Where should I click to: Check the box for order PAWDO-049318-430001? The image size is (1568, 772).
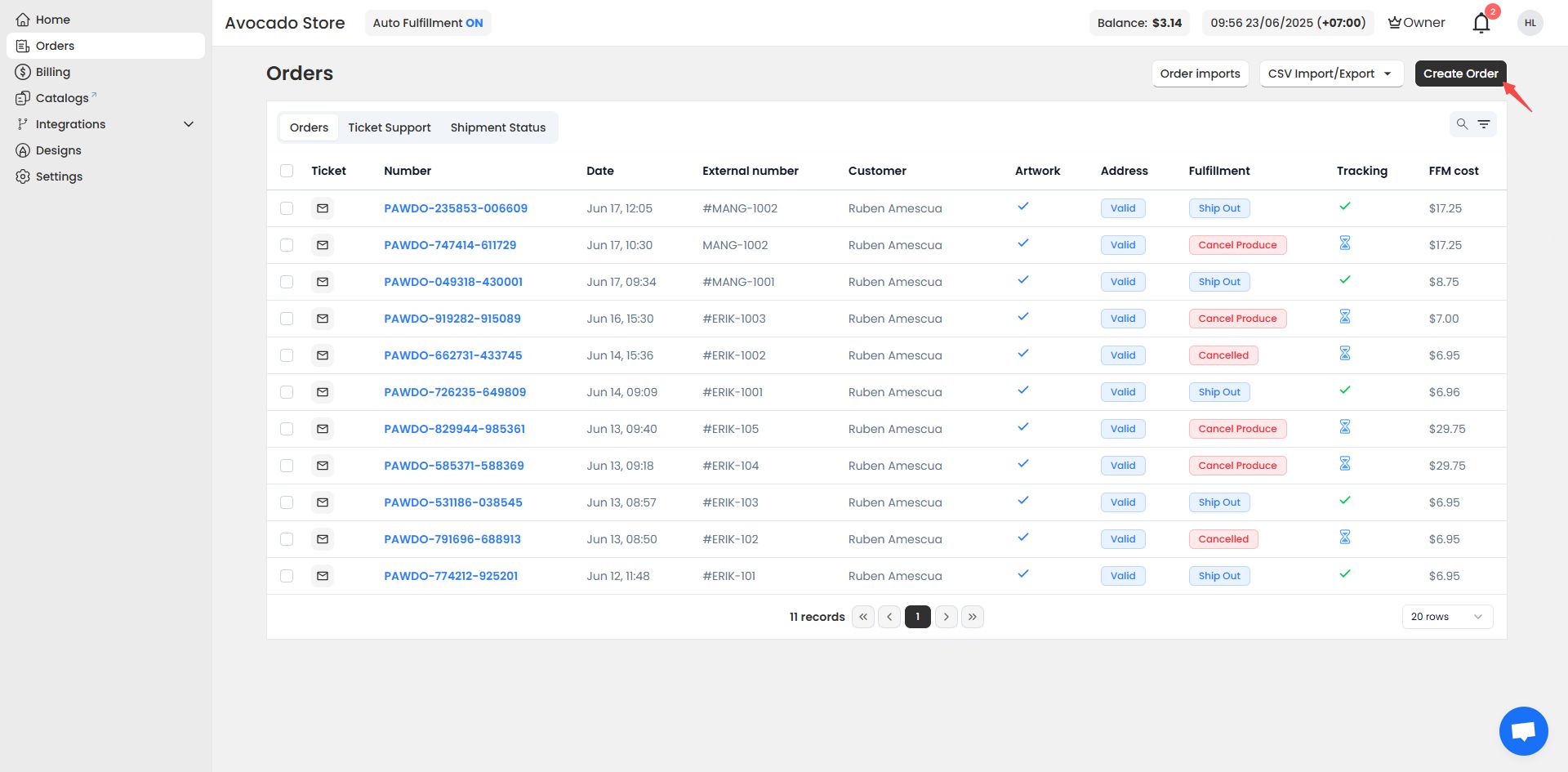tap(287, 282)
